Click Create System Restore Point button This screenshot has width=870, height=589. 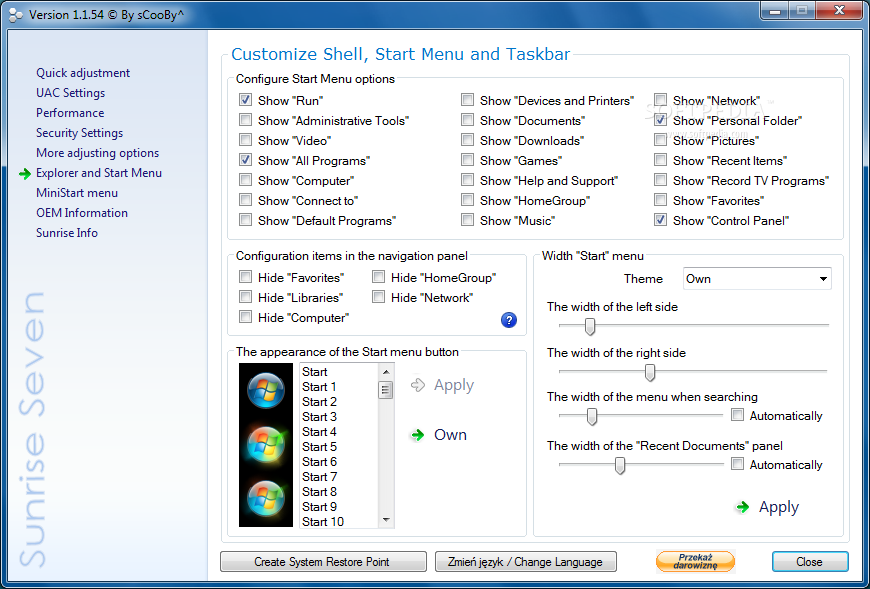(x=323, y=561)
